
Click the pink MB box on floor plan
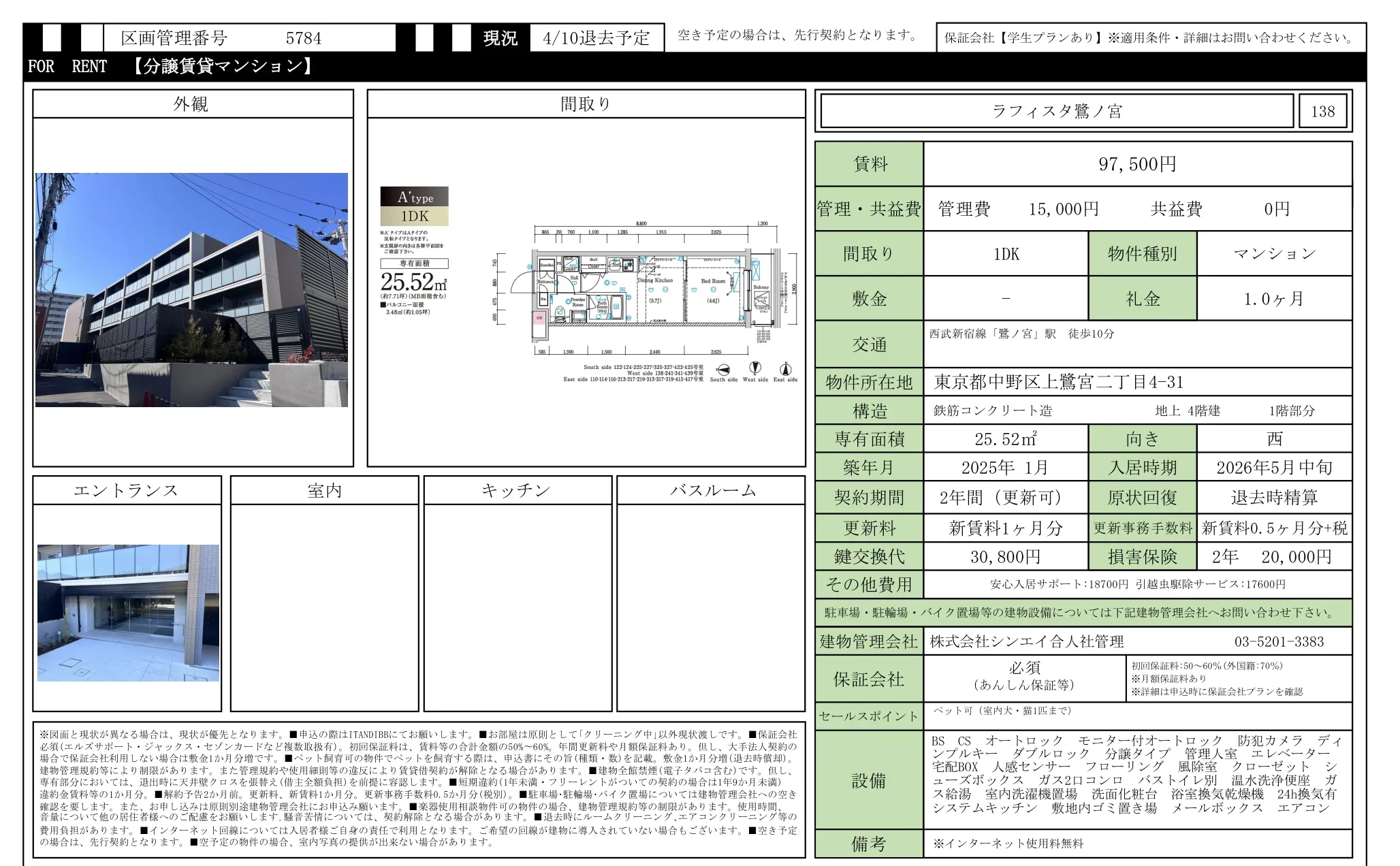click(x=539, y=318)
